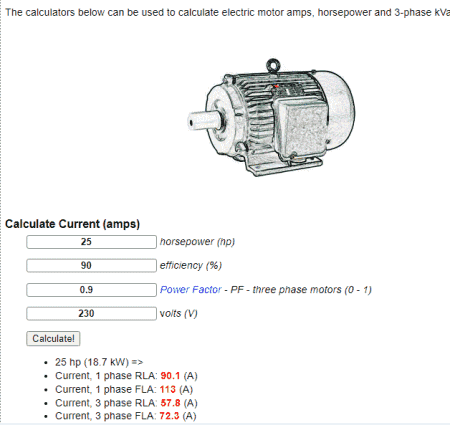Click the intro sentence about the calculators
Screen dimensions: 450x425
[227, 13]
